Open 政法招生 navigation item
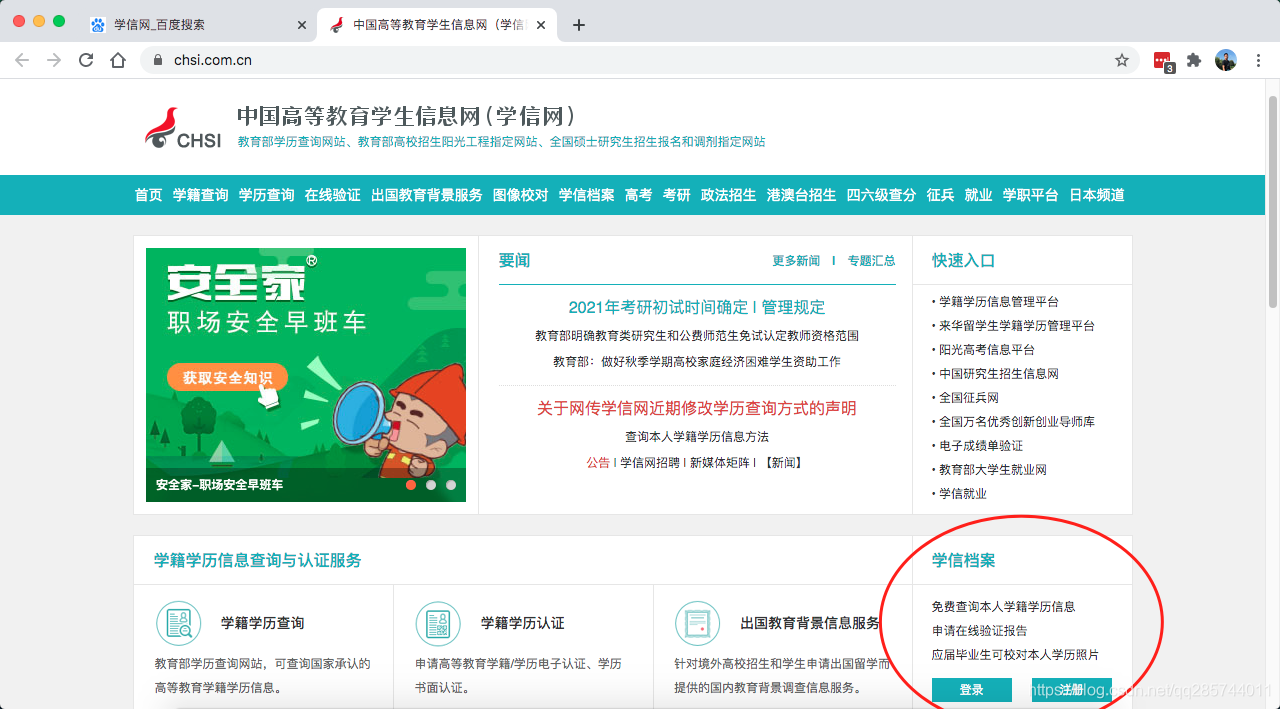 click(728, 195)
